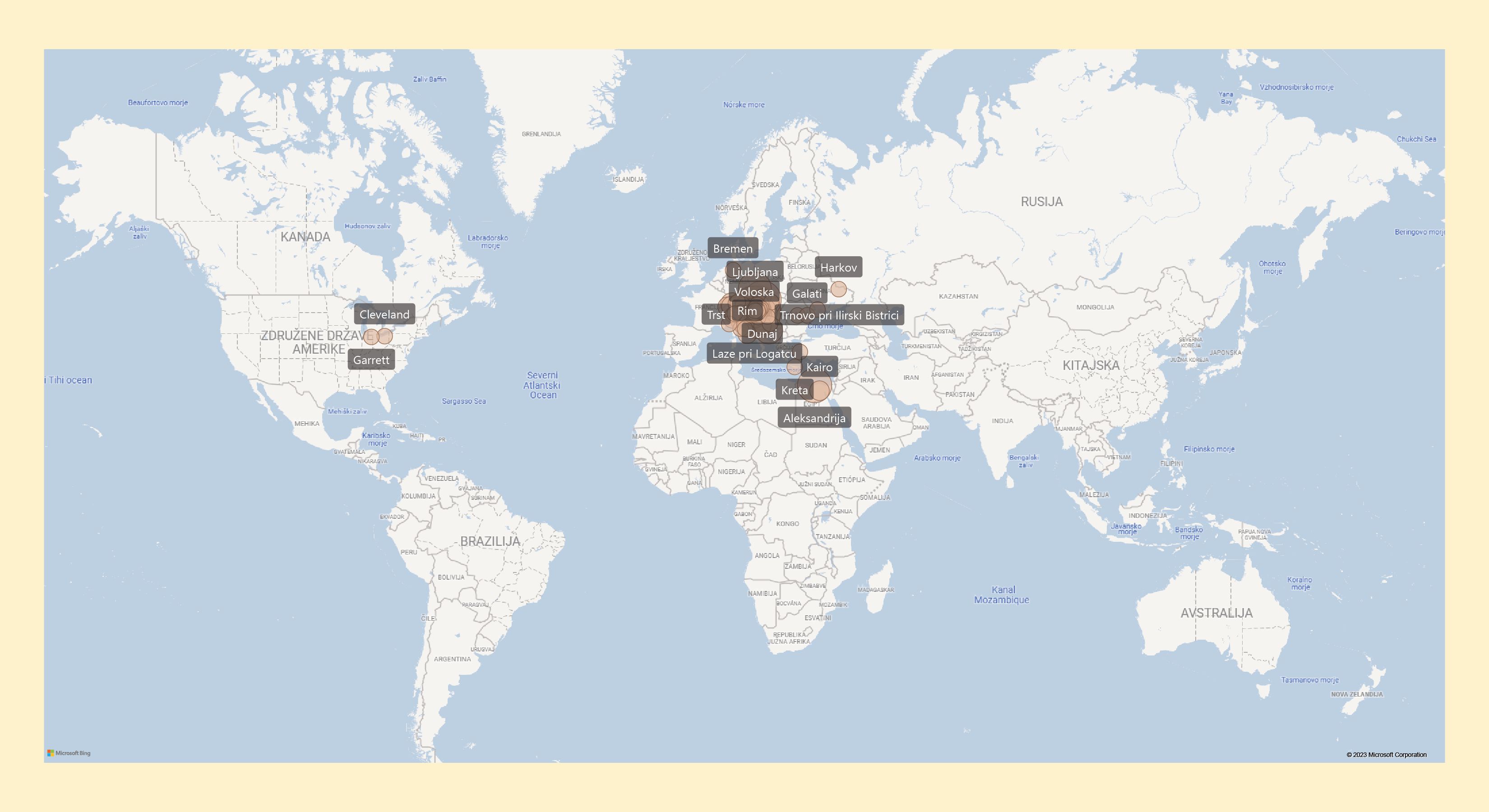Click the Voloska label
This screenshot has height=812, width=1489.
pyautogui.click(x=754, y=292)
